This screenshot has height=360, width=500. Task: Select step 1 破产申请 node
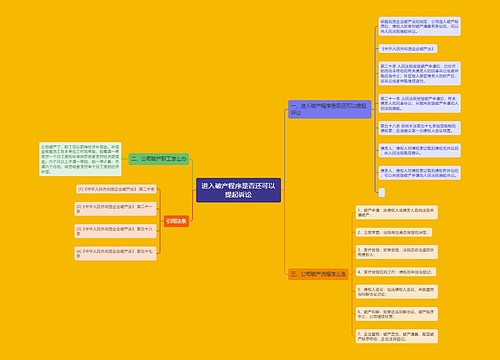click(396, 212)
